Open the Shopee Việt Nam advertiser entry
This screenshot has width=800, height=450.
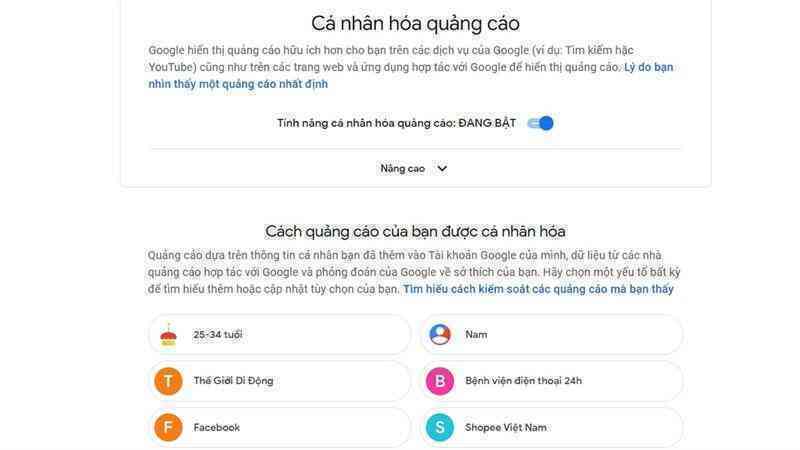tap(552, 428)
